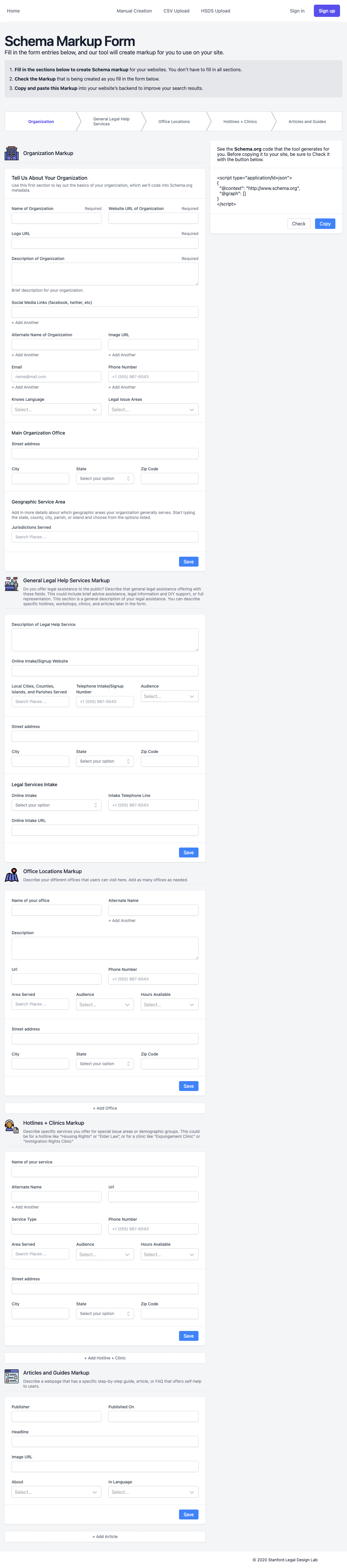Click Check to validate generated markup
347x1568 pixels.
[x=298, y=224]
